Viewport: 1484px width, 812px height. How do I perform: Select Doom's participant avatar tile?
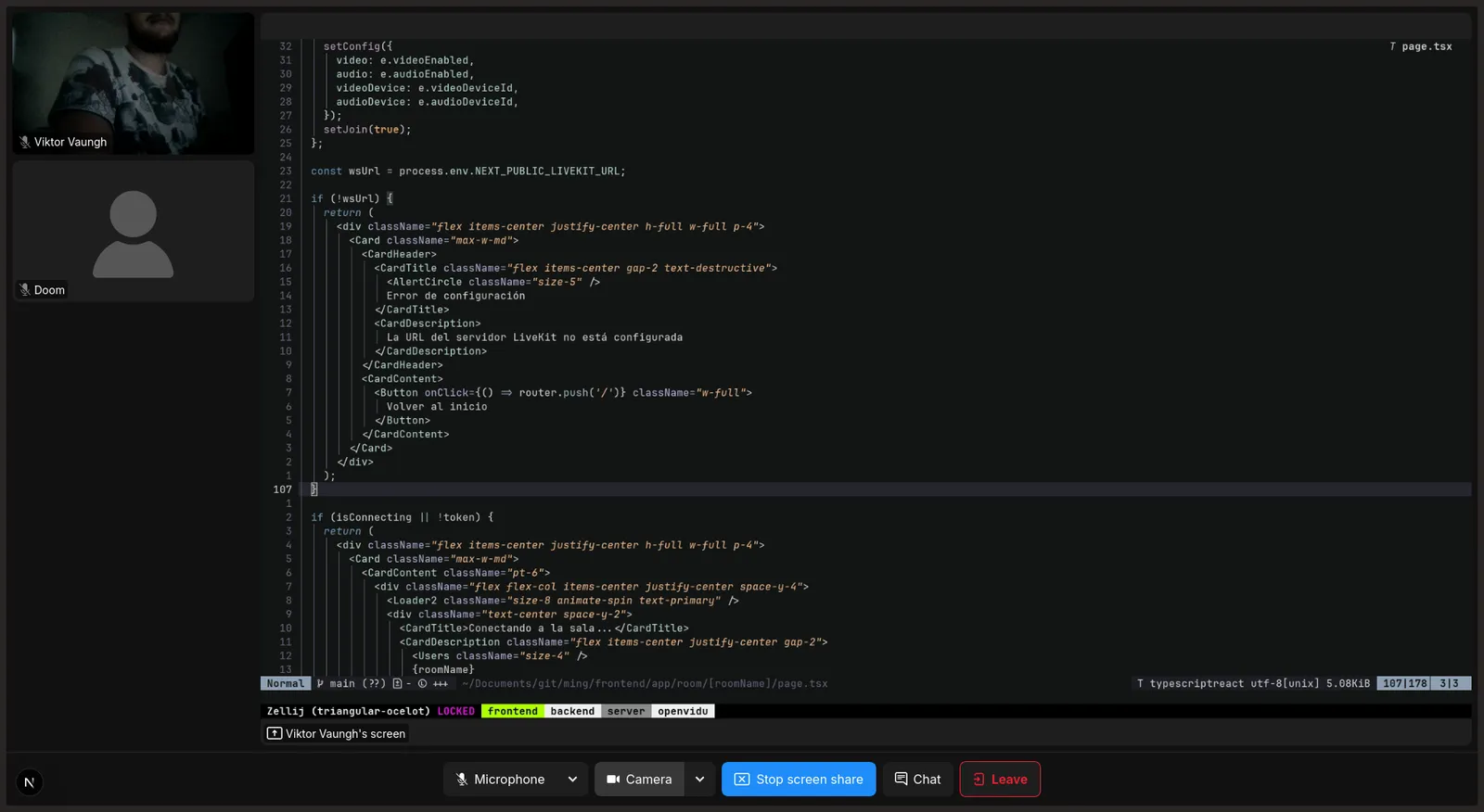click(134, 231)
